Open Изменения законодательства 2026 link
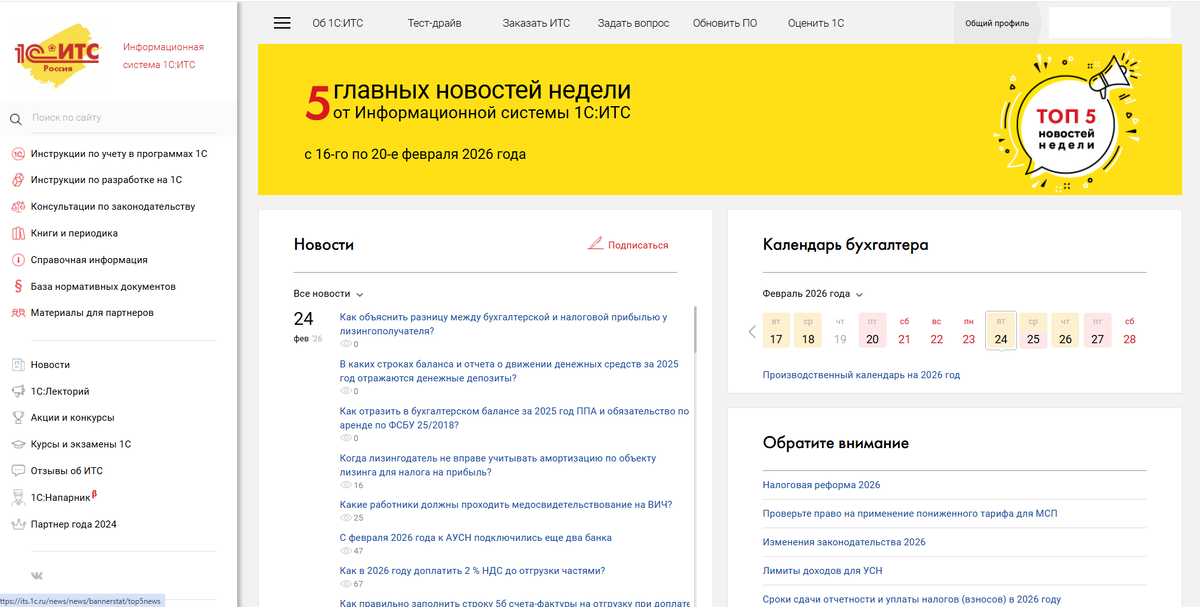Image resolution: width=1200 pixels, height=607 pixels. (x=844, y=542)
